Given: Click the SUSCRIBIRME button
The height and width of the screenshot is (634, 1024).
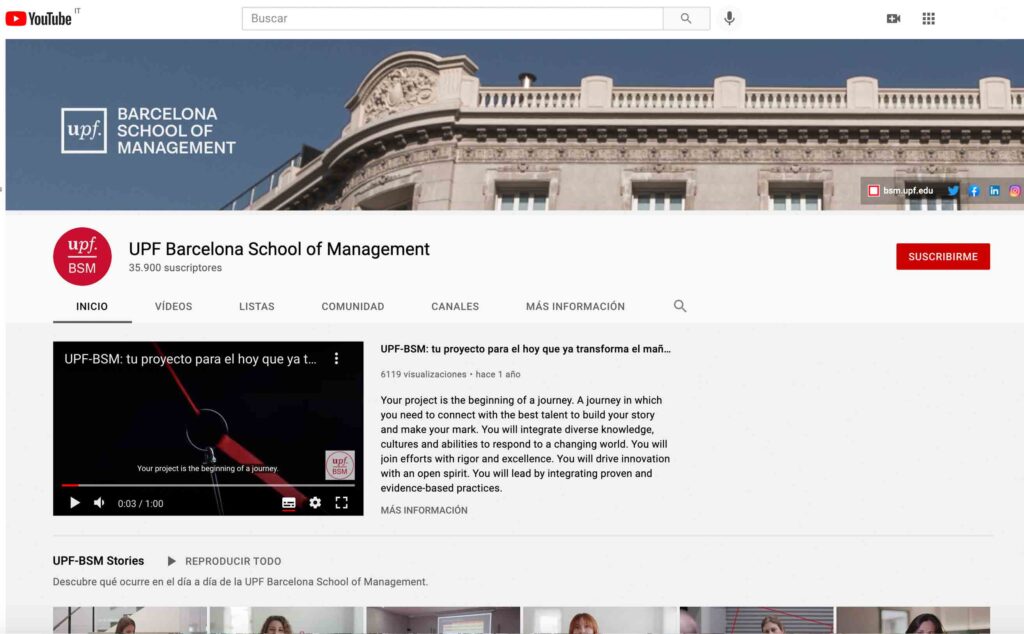Looking at the screenshot, I should pos(942,257).
